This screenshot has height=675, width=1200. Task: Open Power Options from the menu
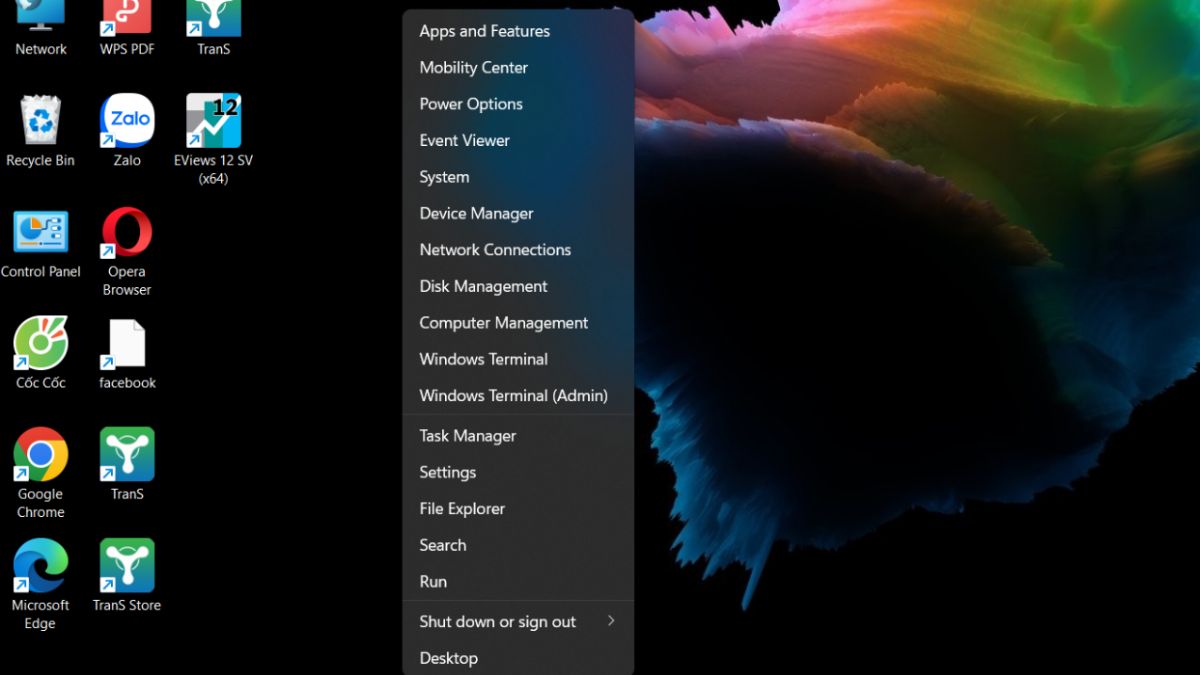[471, 104]
